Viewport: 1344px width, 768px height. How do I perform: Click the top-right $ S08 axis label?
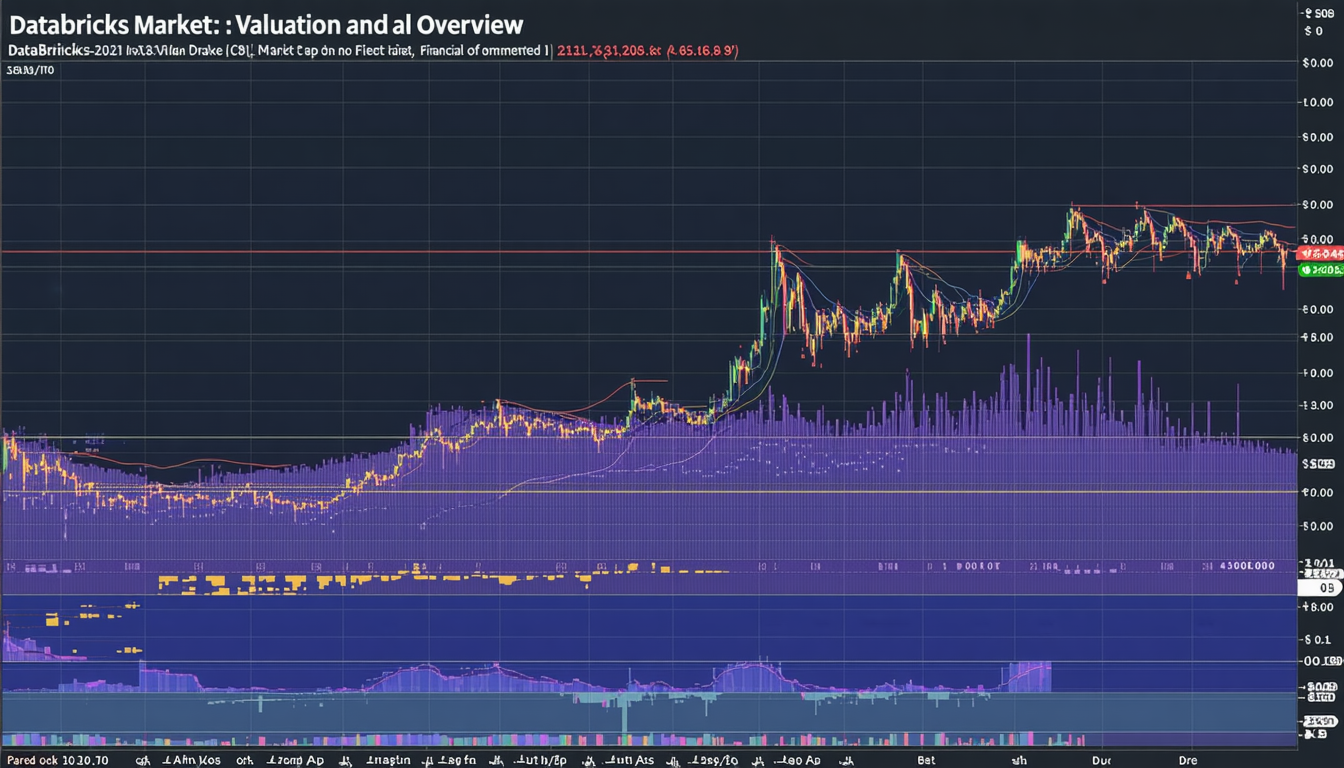(1320, 13)
